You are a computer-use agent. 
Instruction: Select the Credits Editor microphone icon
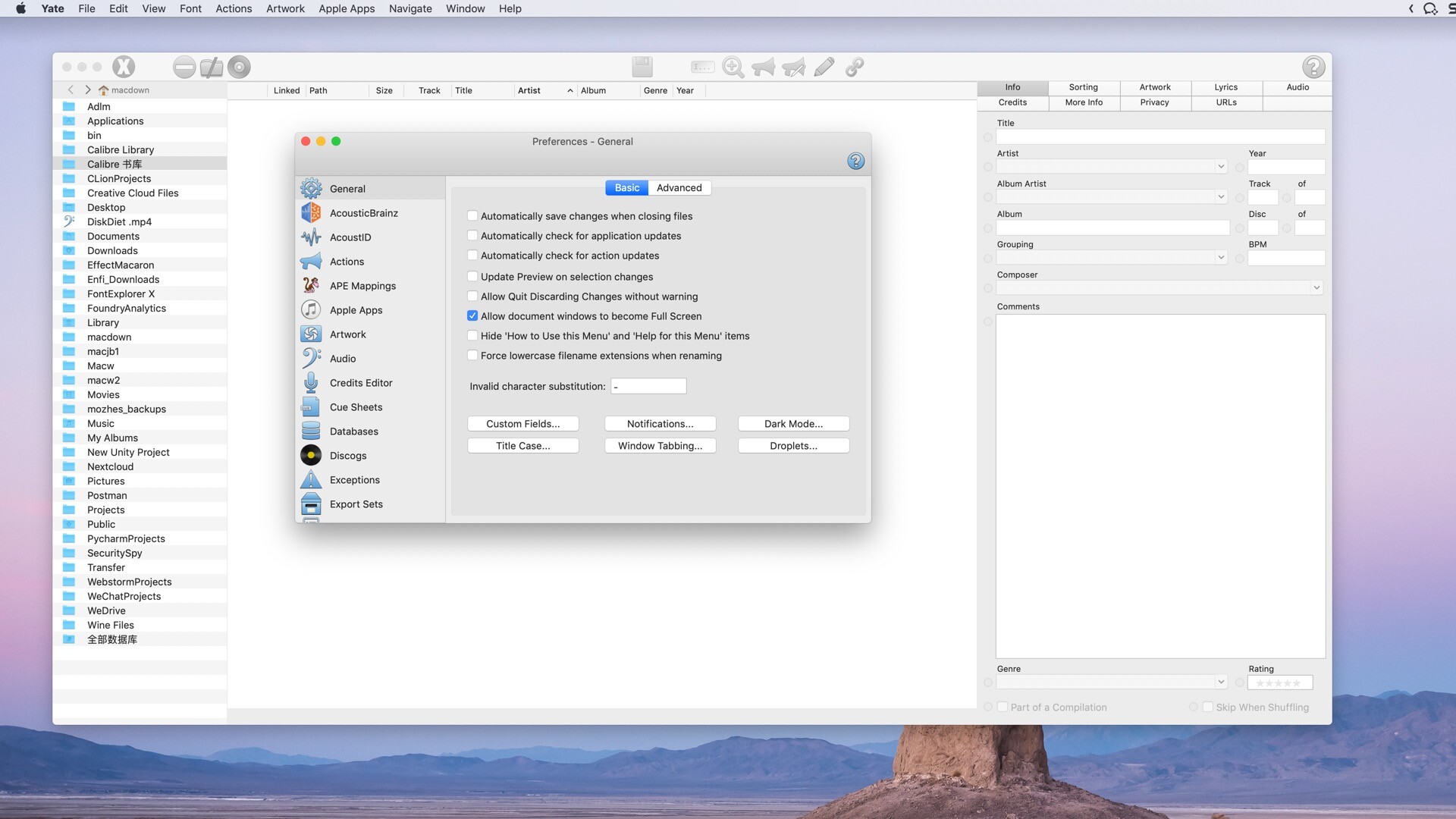[312, 383]
